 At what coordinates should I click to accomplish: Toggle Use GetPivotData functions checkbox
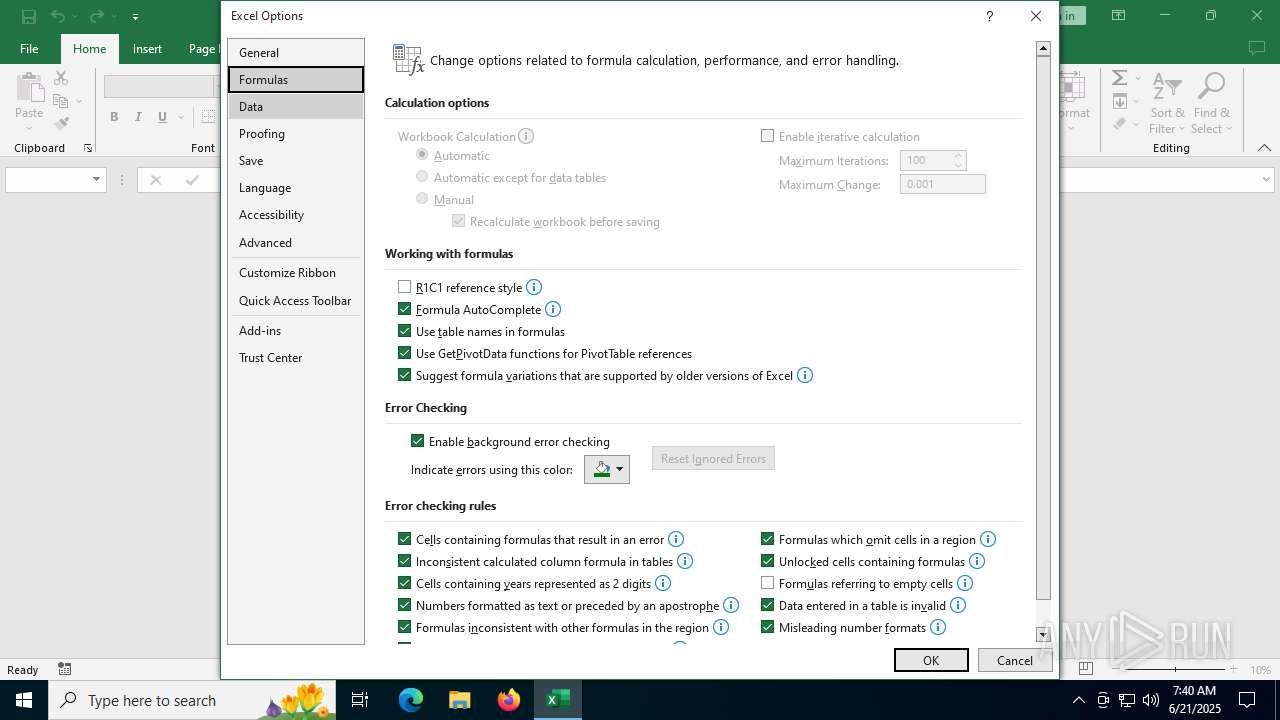click(405, 353)
